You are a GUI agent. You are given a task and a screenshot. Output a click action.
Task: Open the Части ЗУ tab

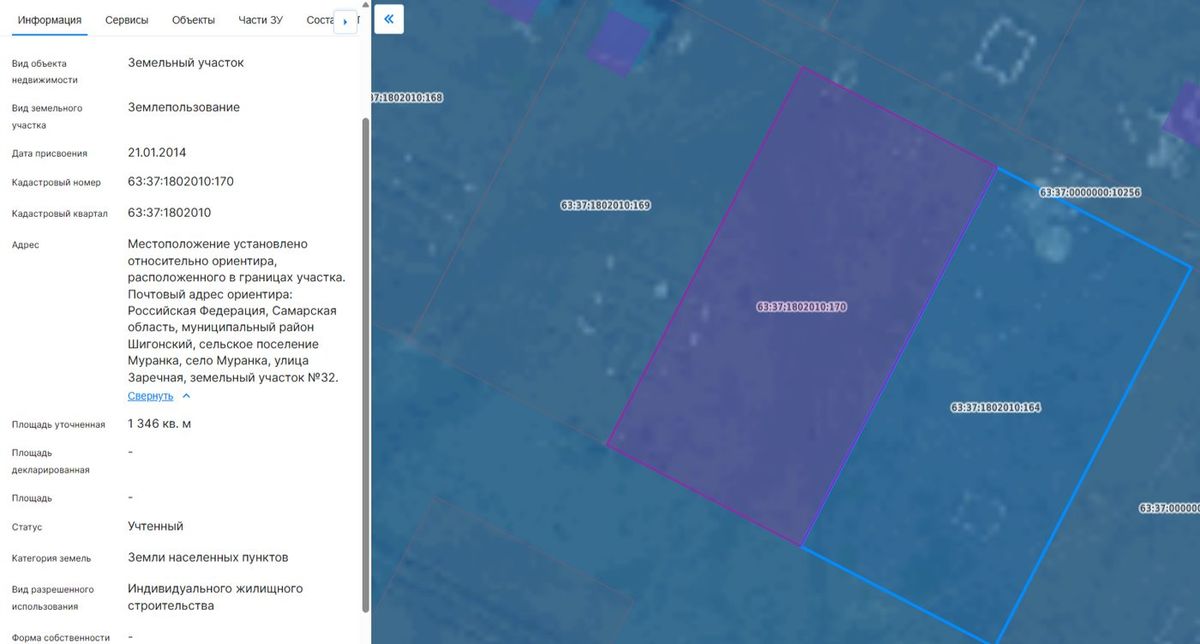(x=260, y=20)
